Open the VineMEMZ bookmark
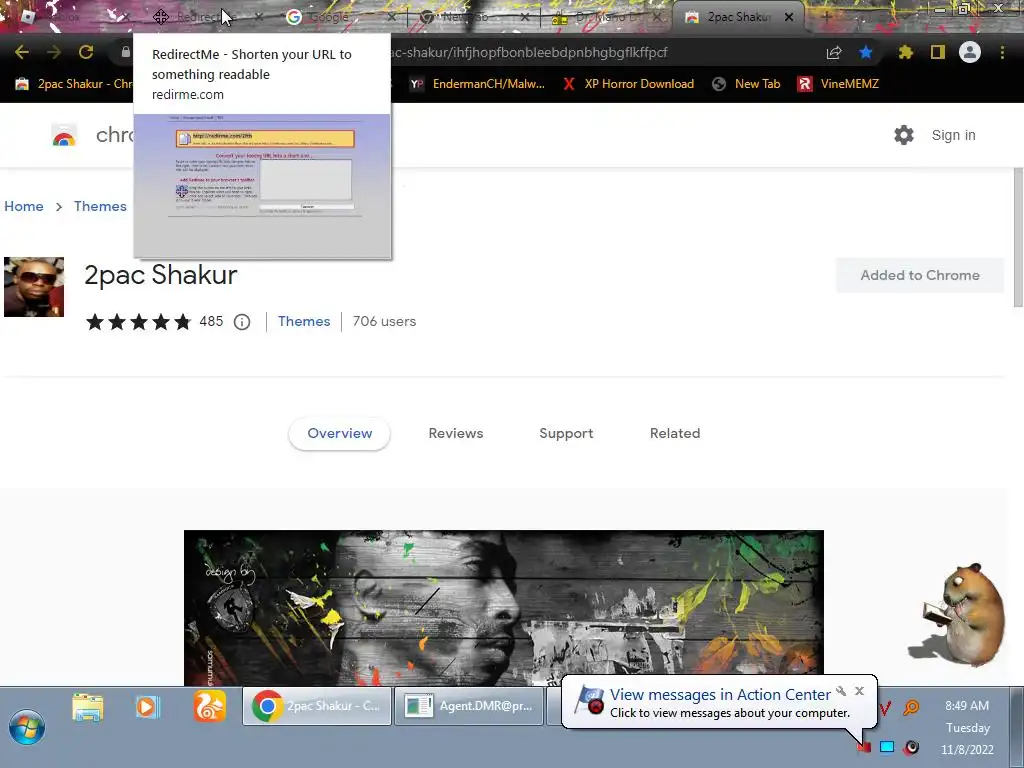Viewport: 1024px width, 768px height. tap(839, 84)
